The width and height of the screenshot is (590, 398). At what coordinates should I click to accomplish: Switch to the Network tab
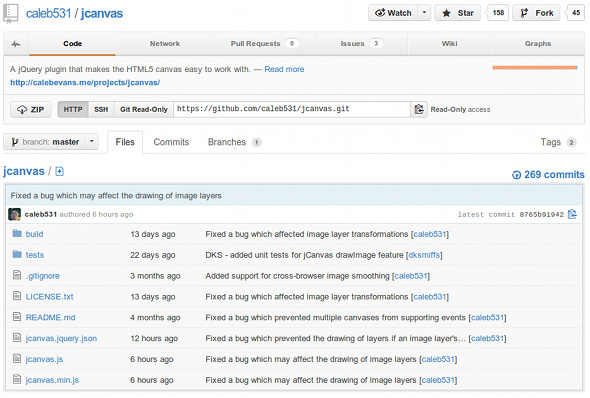pos(165,44)
